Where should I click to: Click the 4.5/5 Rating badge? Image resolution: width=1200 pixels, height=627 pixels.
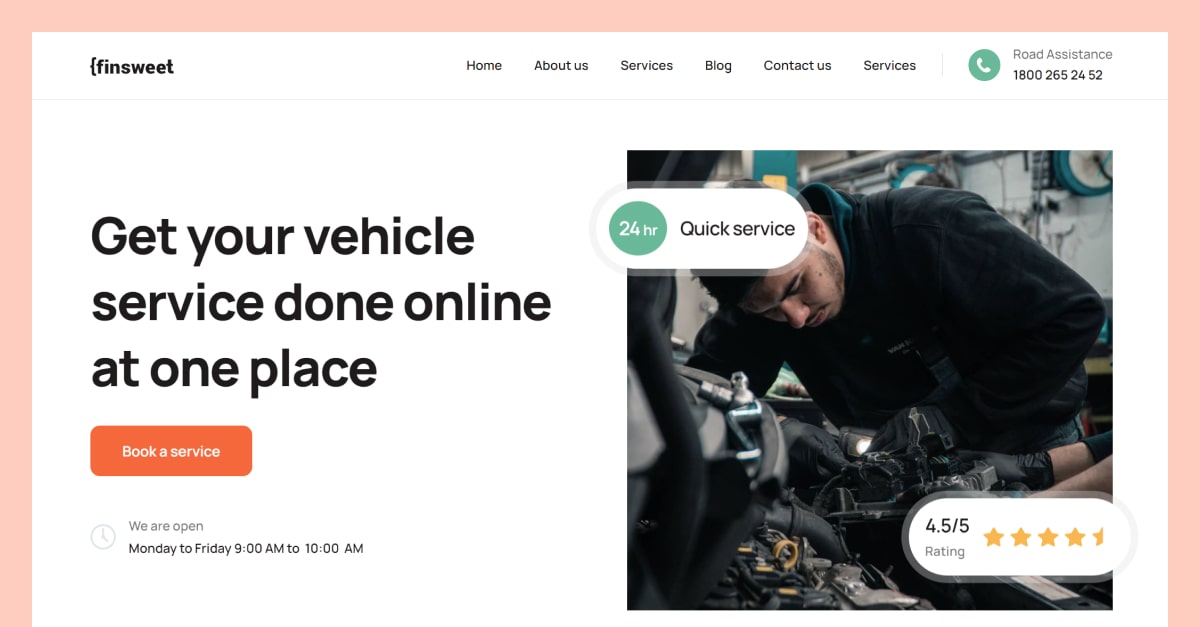pos(1017,537)
